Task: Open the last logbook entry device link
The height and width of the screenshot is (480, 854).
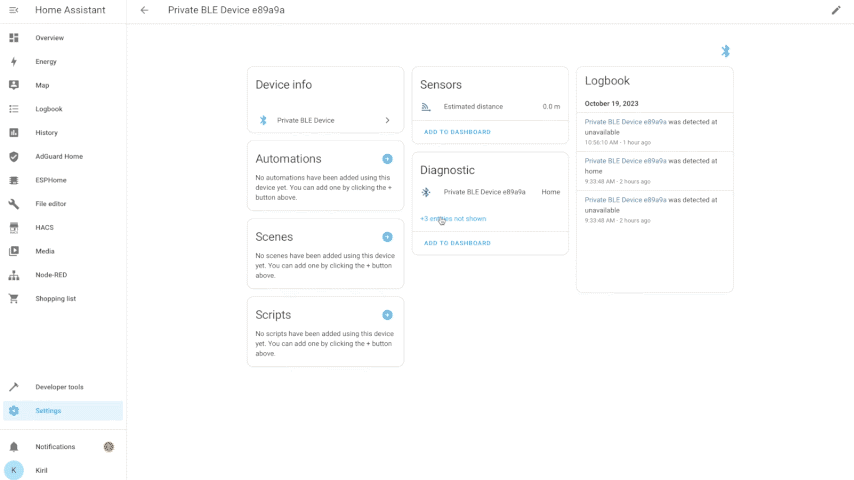Action: (x=625, y=200)
